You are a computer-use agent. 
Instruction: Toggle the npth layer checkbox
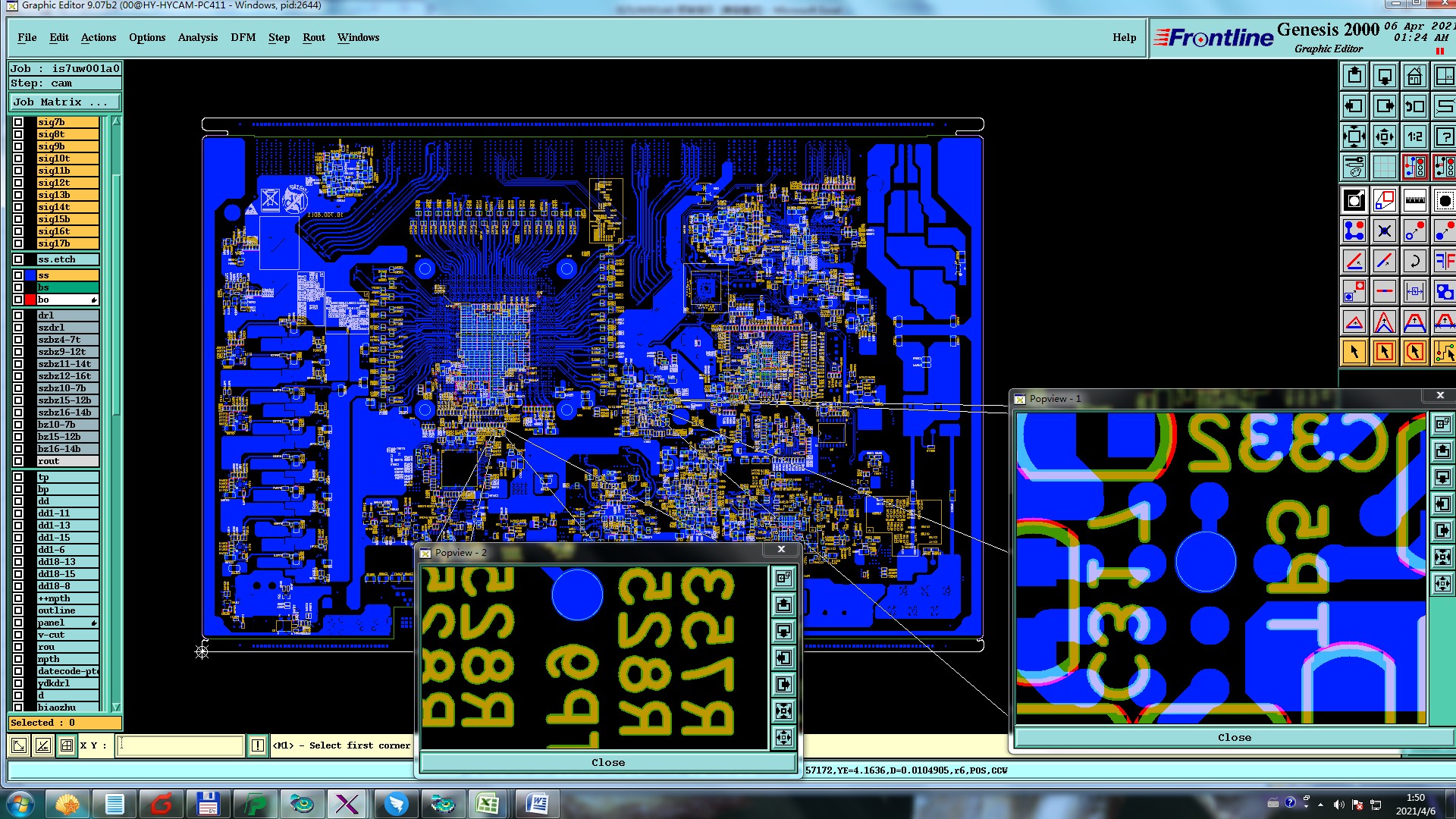coord(18,659)
